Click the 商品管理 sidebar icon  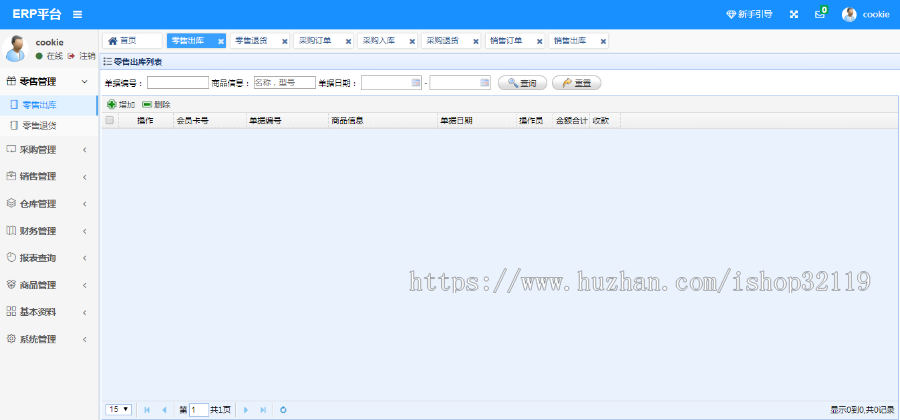coord(11,285)
